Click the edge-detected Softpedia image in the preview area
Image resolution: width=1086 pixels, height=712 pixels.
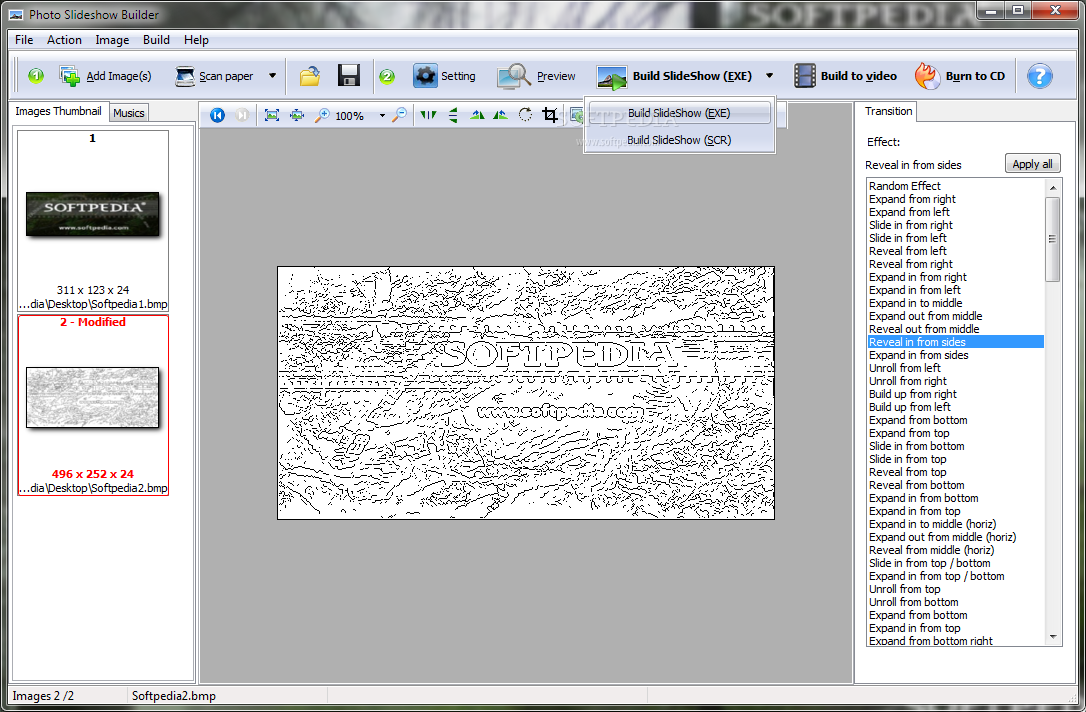[526, 393]
